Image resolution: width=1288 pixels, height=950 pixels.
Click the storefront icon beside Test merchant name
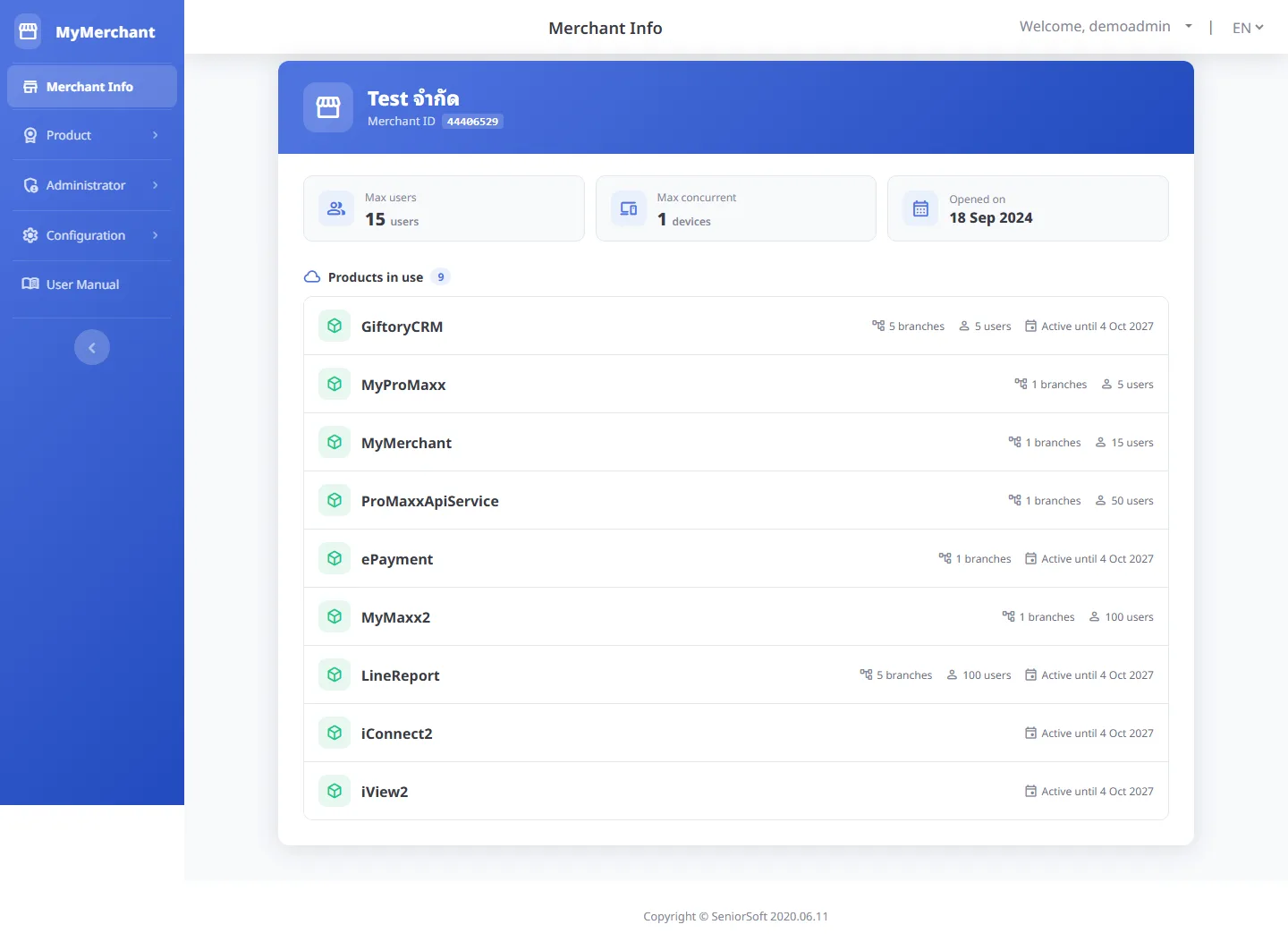tap(328, 107)
